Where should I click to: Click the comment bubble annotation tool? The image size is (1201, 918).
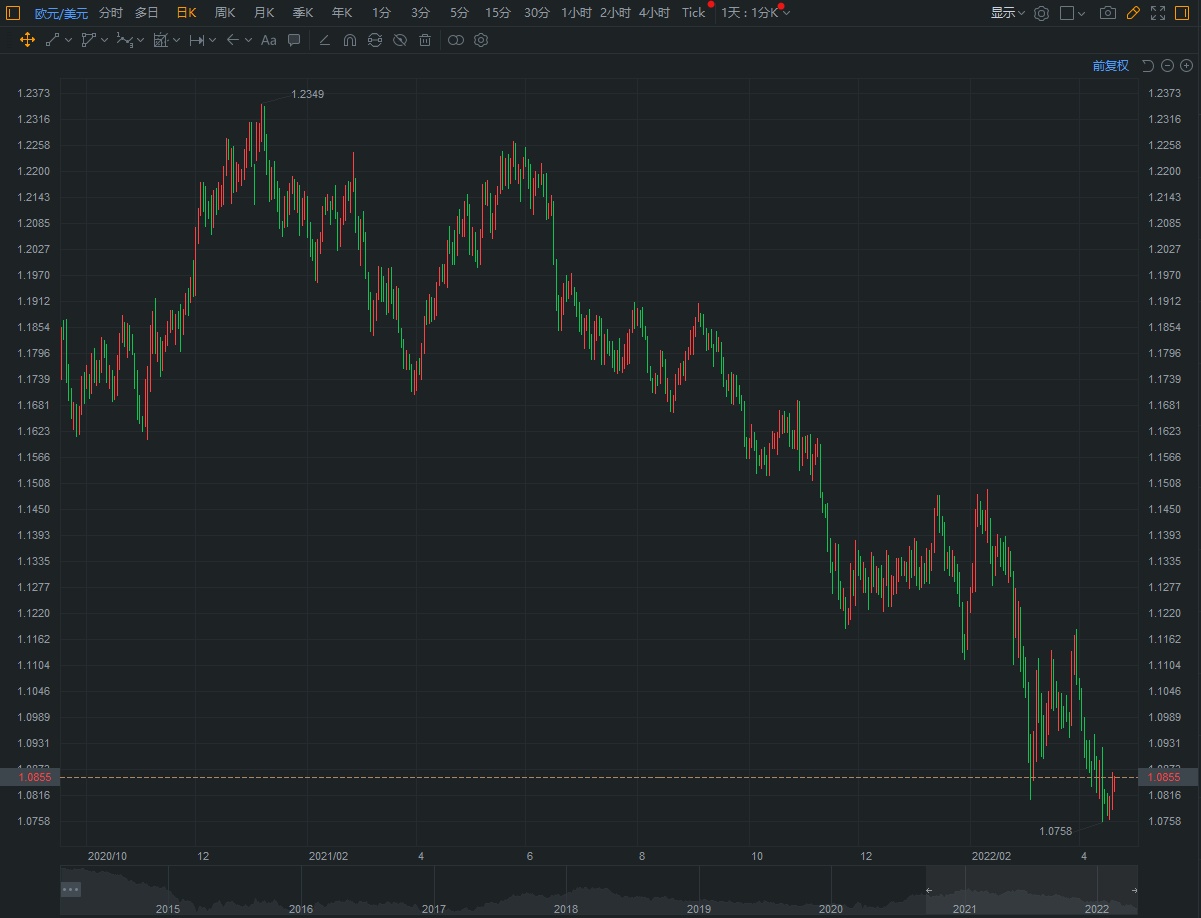coord(294,40)
